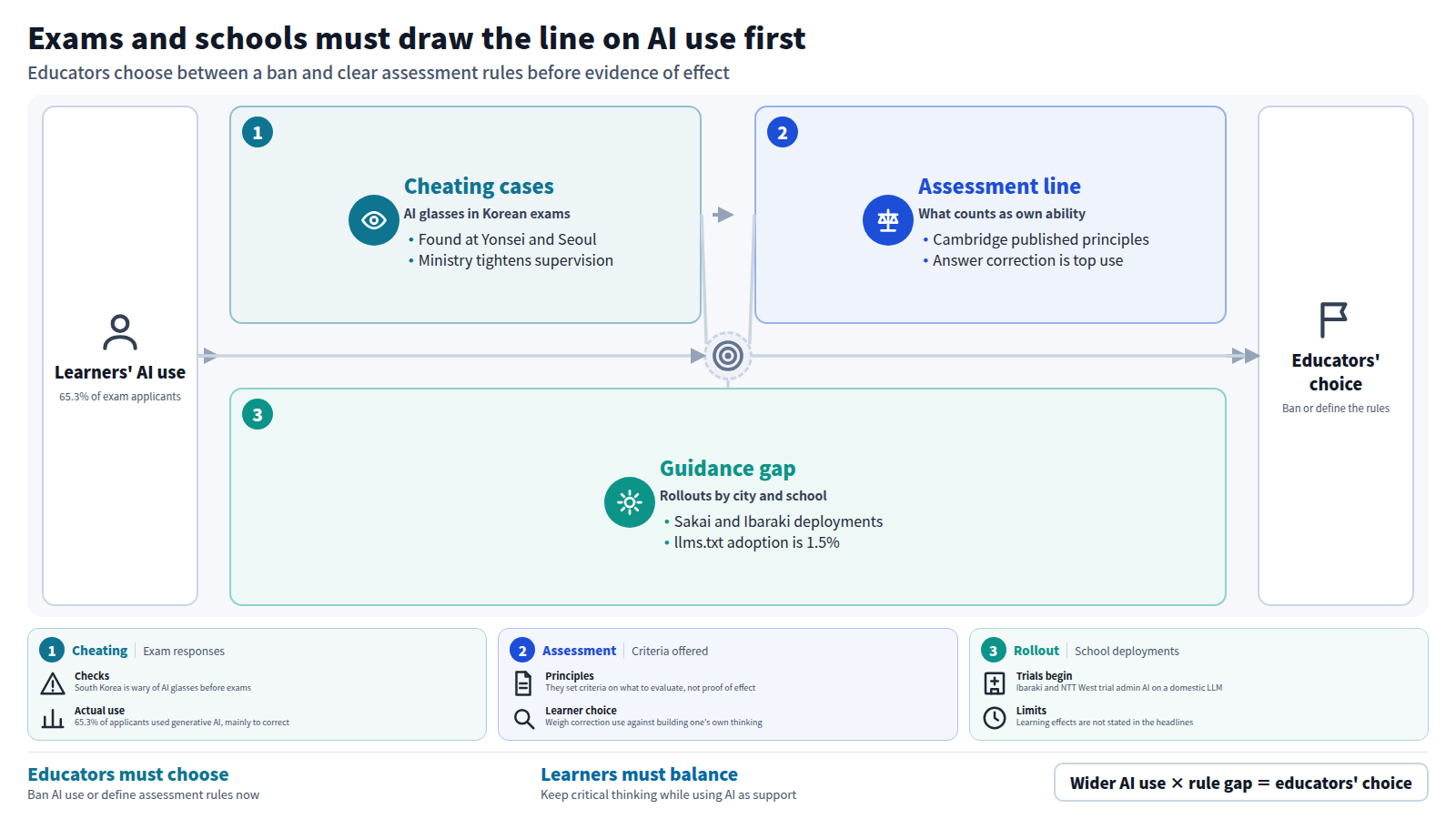Click 'Rollouts by city and school' text
Screen dimensions: 1456x819
point(743,496)
